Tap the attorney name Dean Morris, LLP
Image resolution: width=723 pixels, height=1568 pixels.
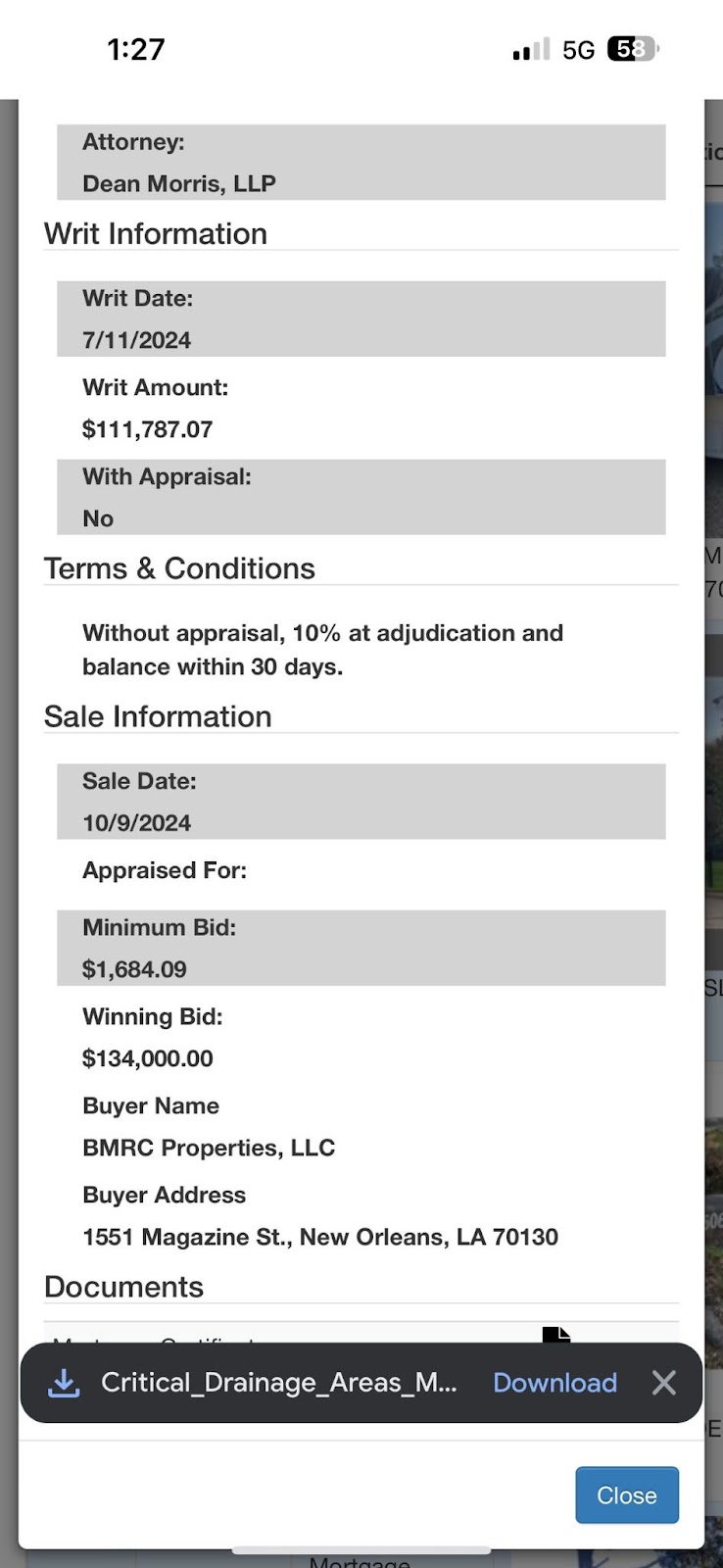tap(179, 184)
